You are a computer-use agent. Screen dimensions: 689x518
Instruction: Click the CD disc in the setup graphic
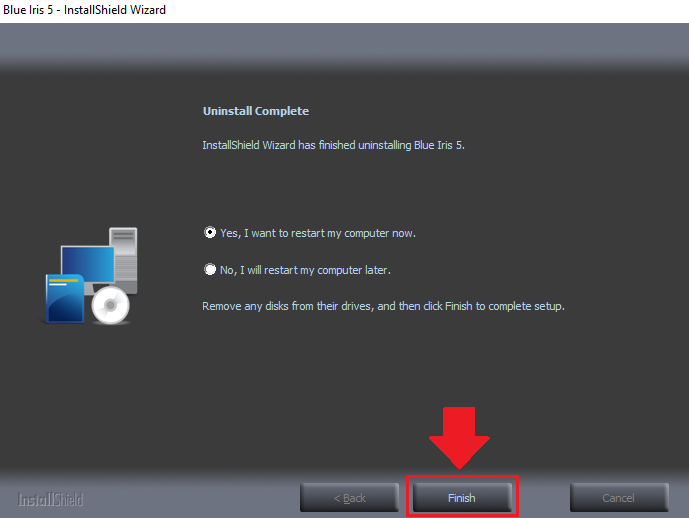tap(110, 305)
